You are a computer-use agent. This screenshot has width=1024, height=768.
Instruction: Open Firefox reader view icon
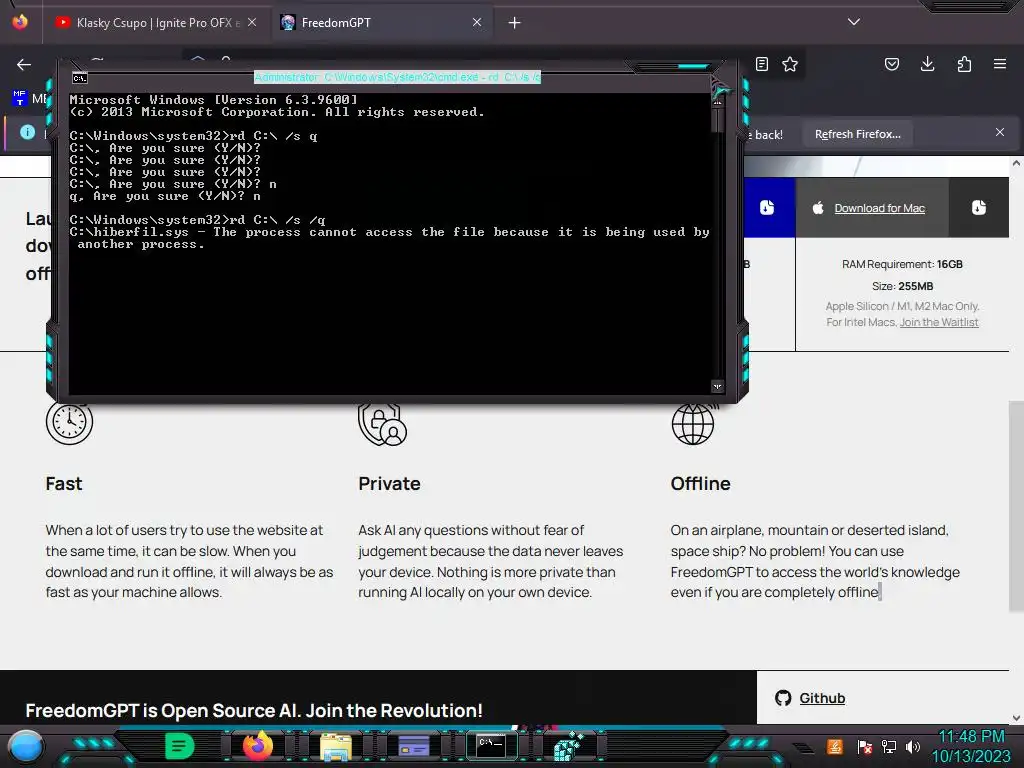point(761,64)
